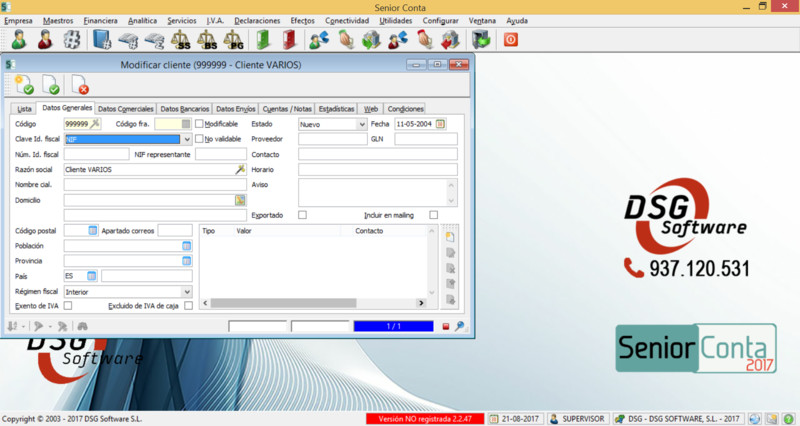Switch to the Condiciones tab

406,109
